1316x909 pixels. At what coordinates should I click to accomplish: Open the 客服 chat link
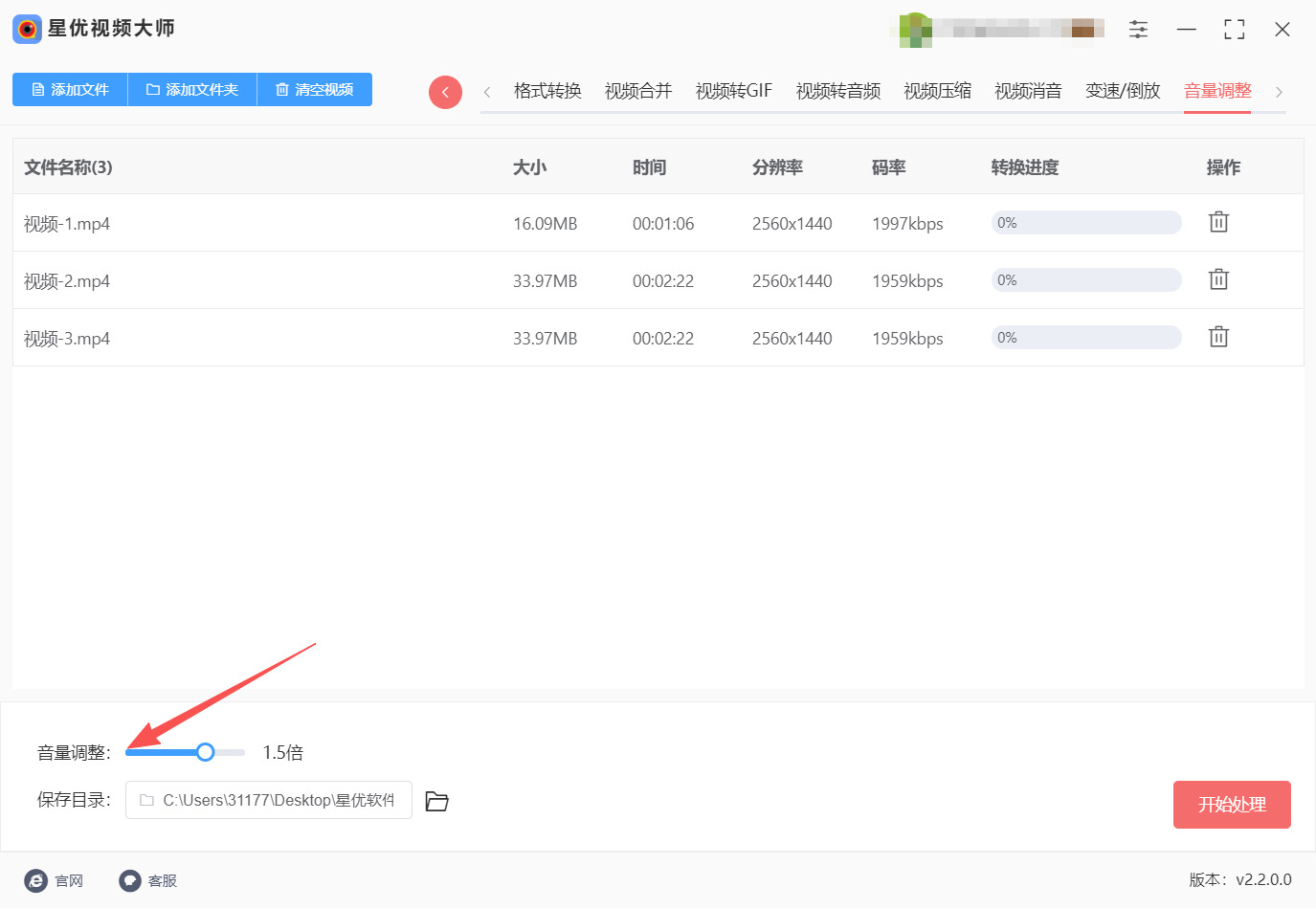pos(148,880)
